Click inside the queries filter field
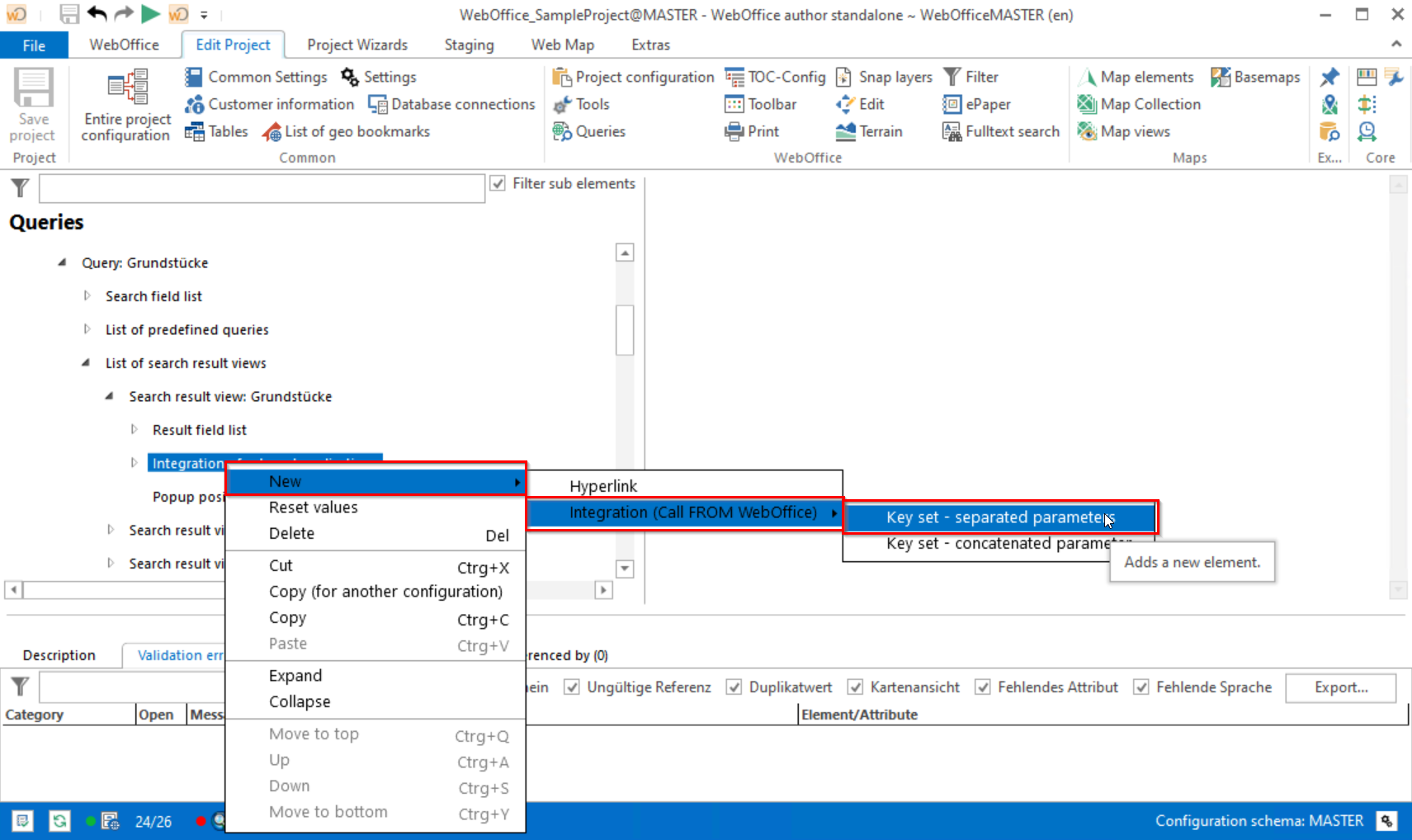 tap(262, 188)
